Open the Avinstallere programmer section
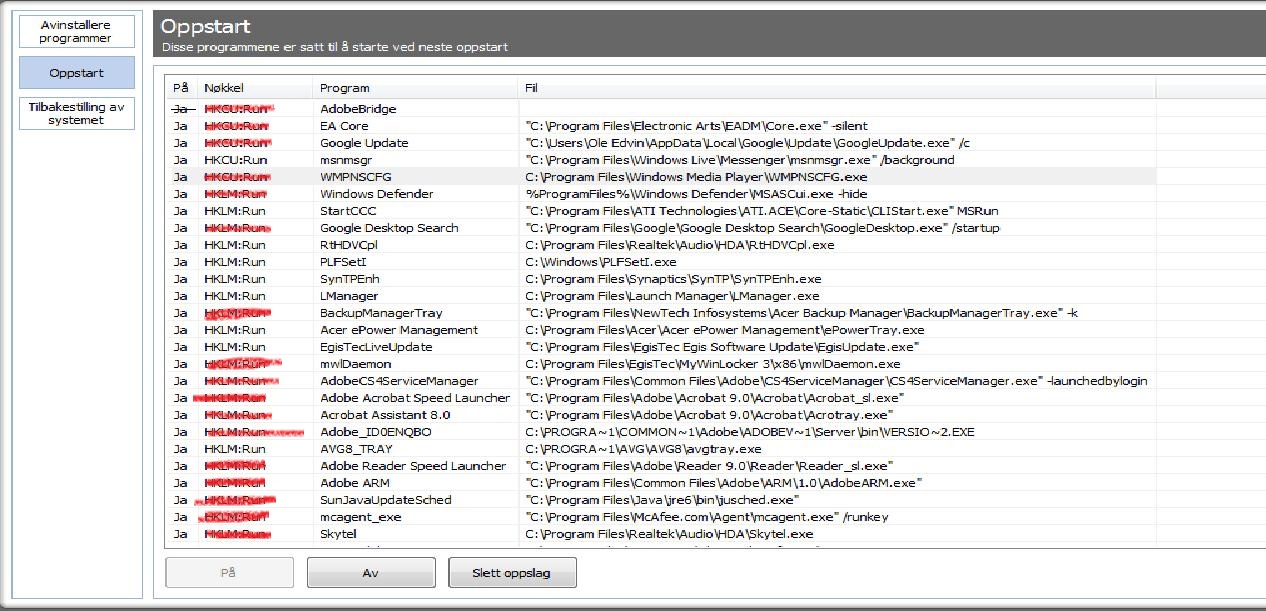This screenshot has height=611, width=1266. pyautogui.click(x=76, y=31)
